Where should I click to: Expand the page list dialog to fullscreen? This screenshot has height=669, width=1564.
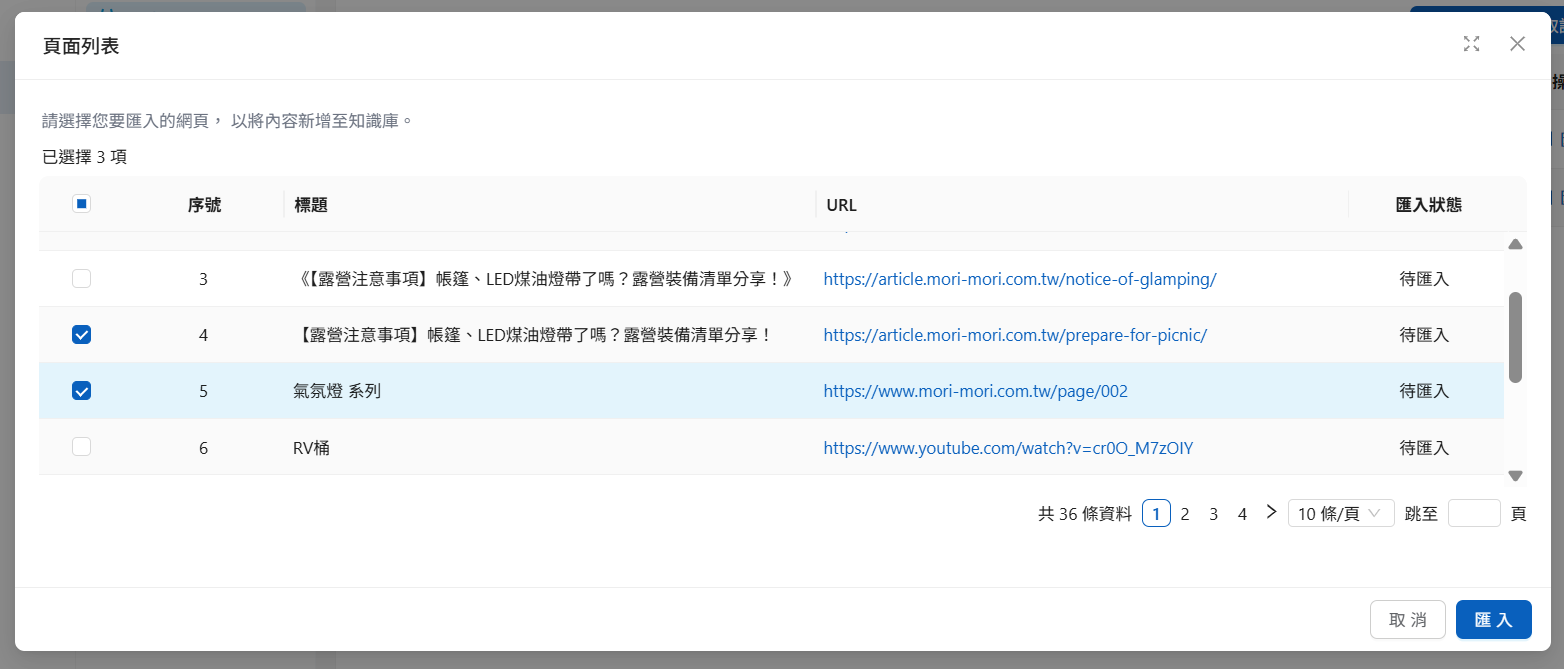[x=1471, y=44]
